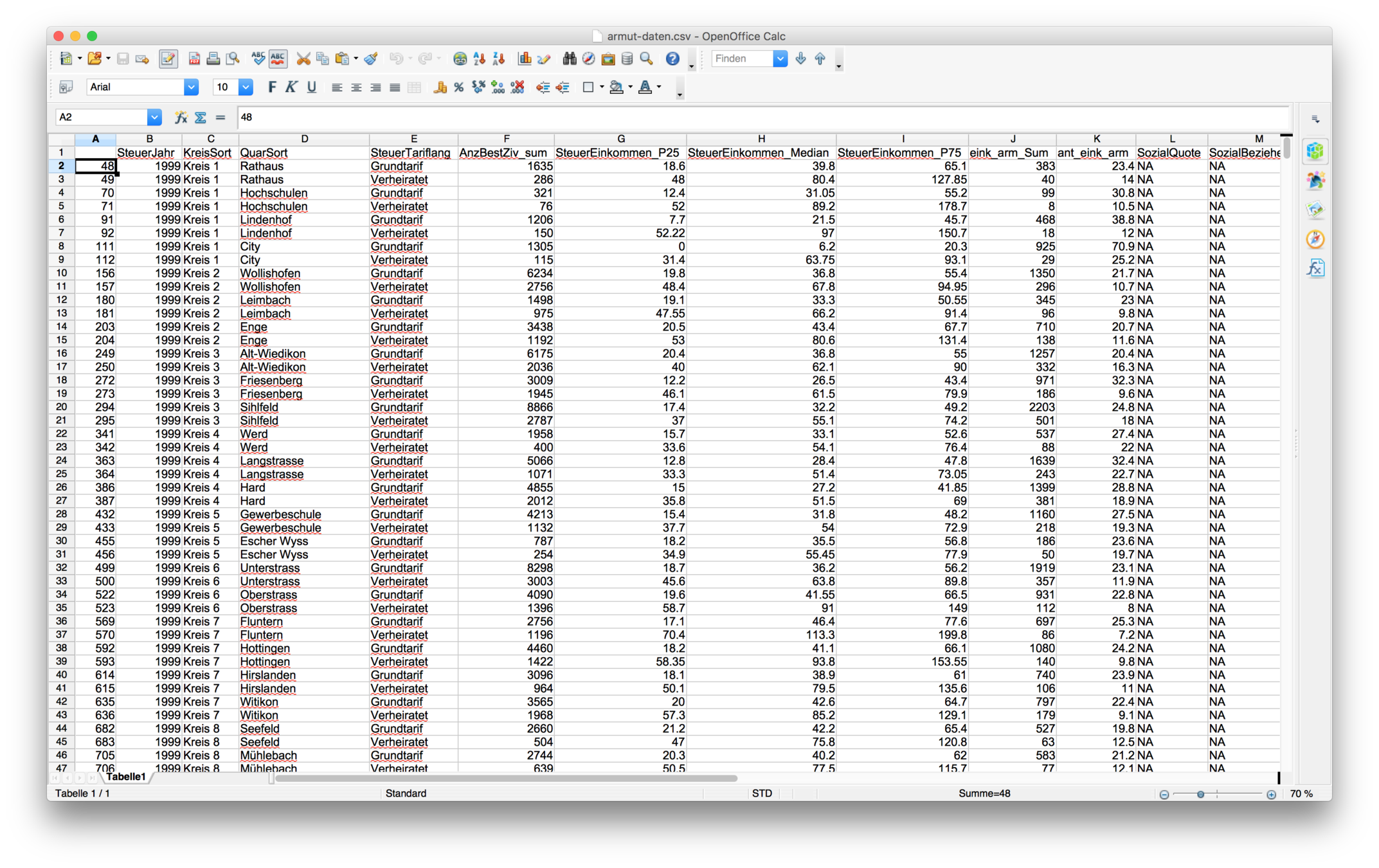Screen dimensions: 1379x868
Task: Open the font name Arial dropdown
Action: (x=191, y=87)
